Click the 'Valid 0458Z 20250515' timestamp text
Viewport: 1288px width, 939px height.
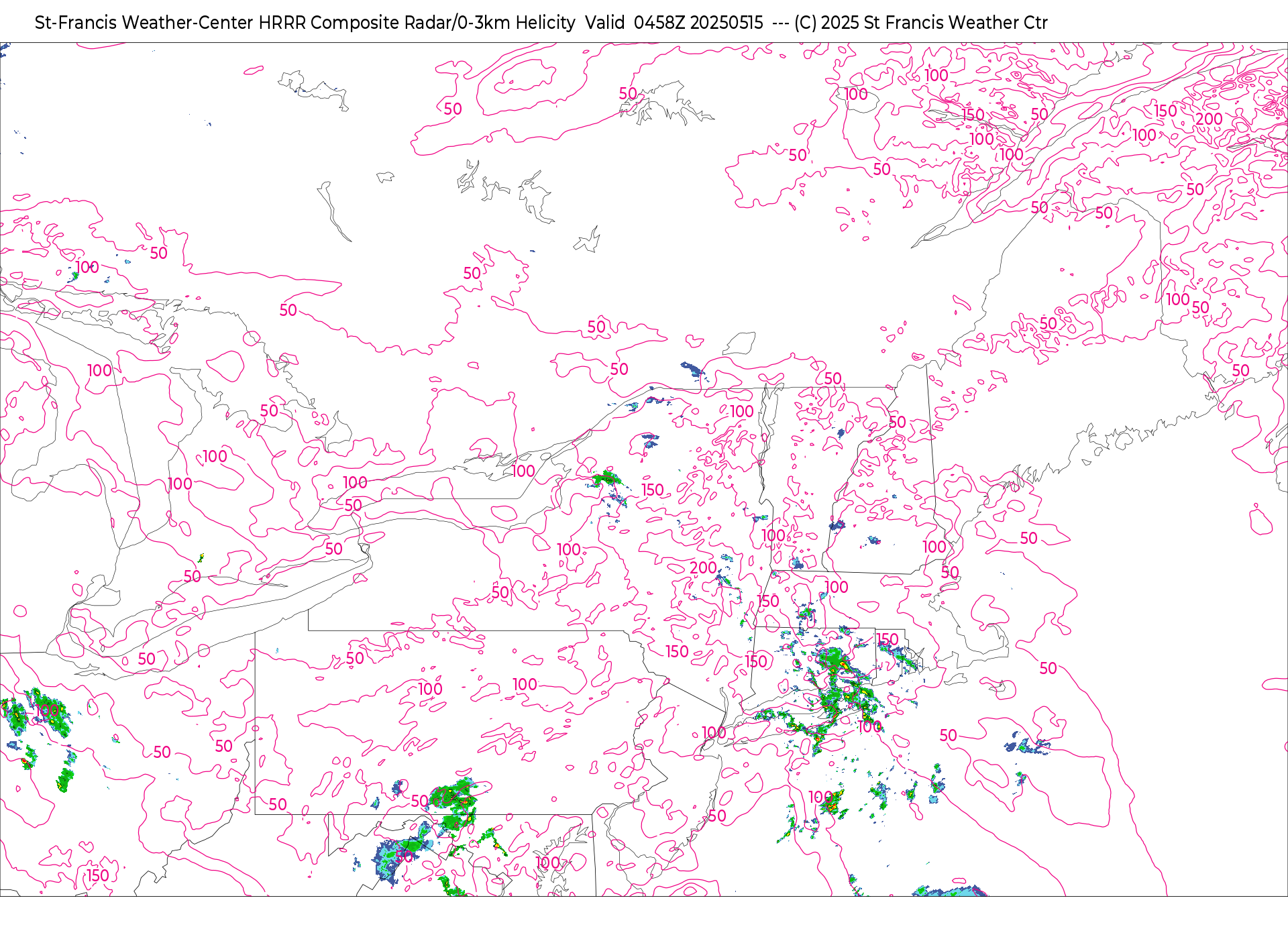coord(674,23)
